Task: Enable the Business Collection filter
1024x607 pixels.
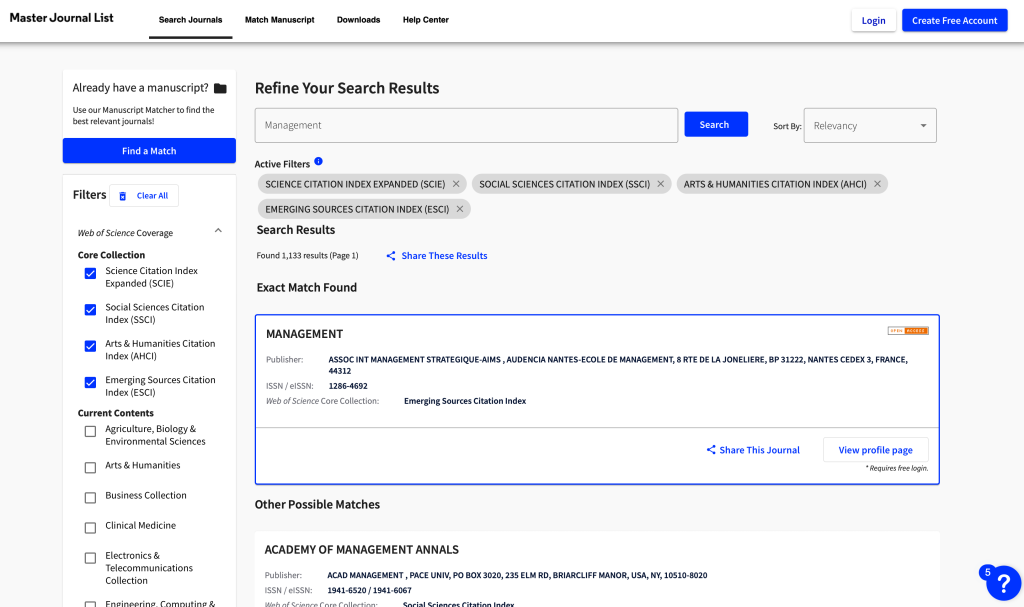Action: 90,498
